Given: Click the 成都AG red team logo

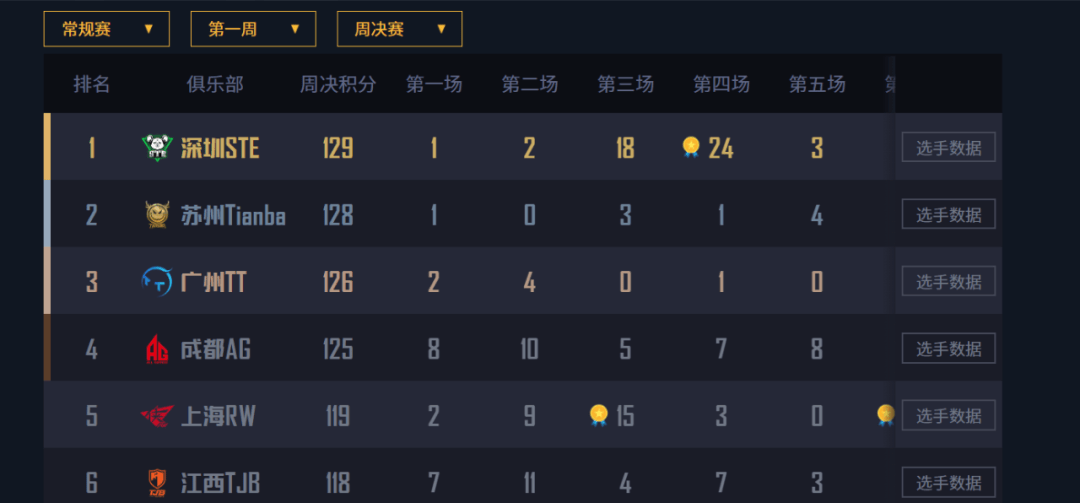Looking at the screenshot, I should 157,349.
